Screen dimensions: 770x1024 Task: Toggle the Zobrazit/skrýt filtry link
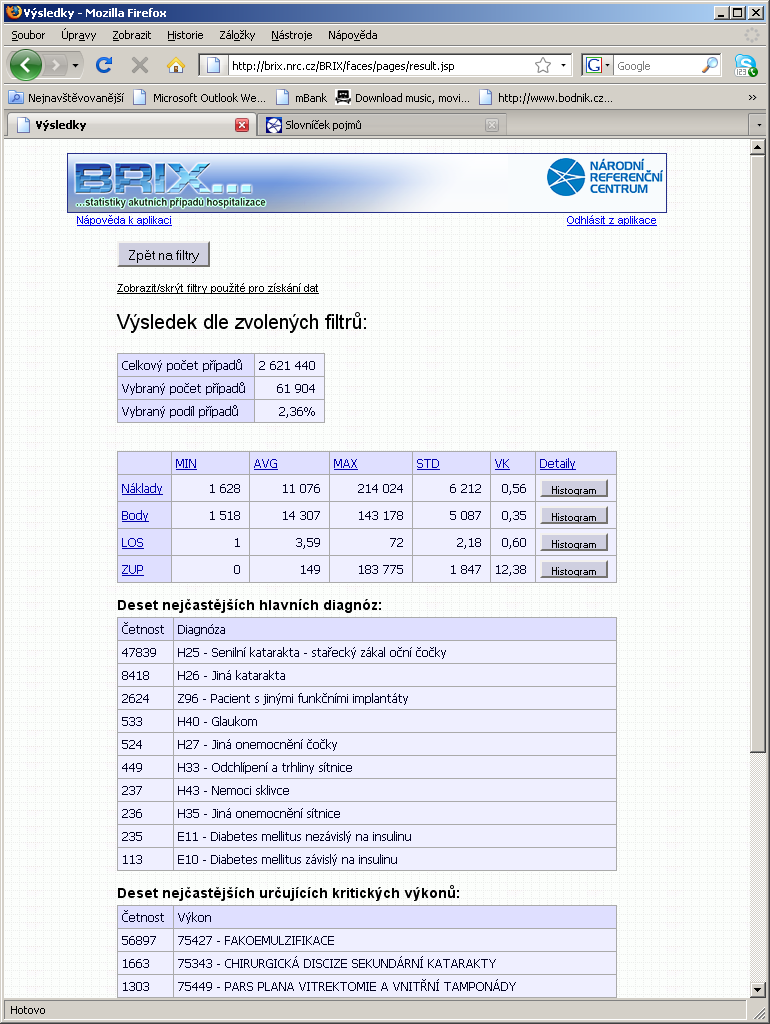tap(217, 288)
